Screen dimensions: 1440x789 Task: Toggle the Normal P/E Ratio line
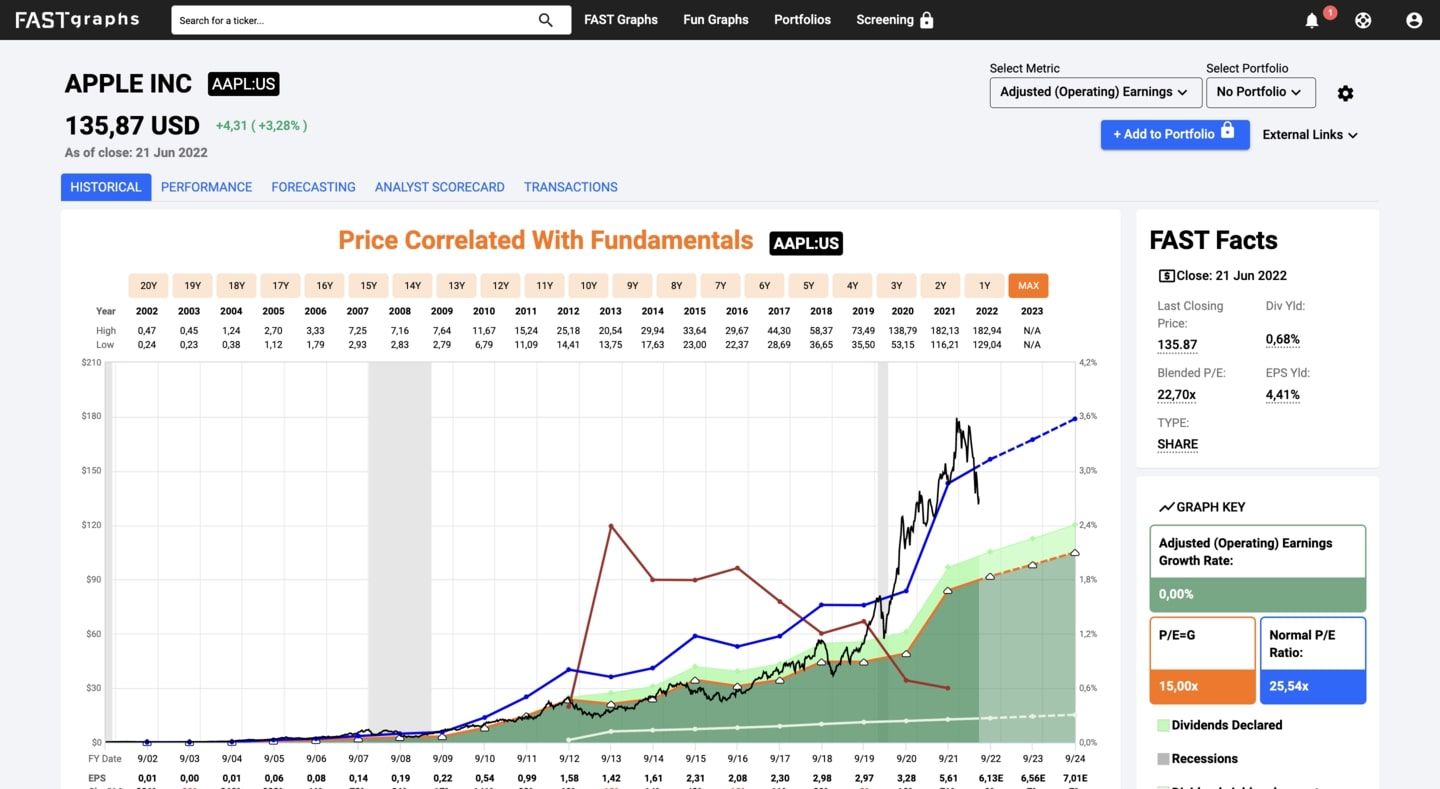tap(1312, 660)
